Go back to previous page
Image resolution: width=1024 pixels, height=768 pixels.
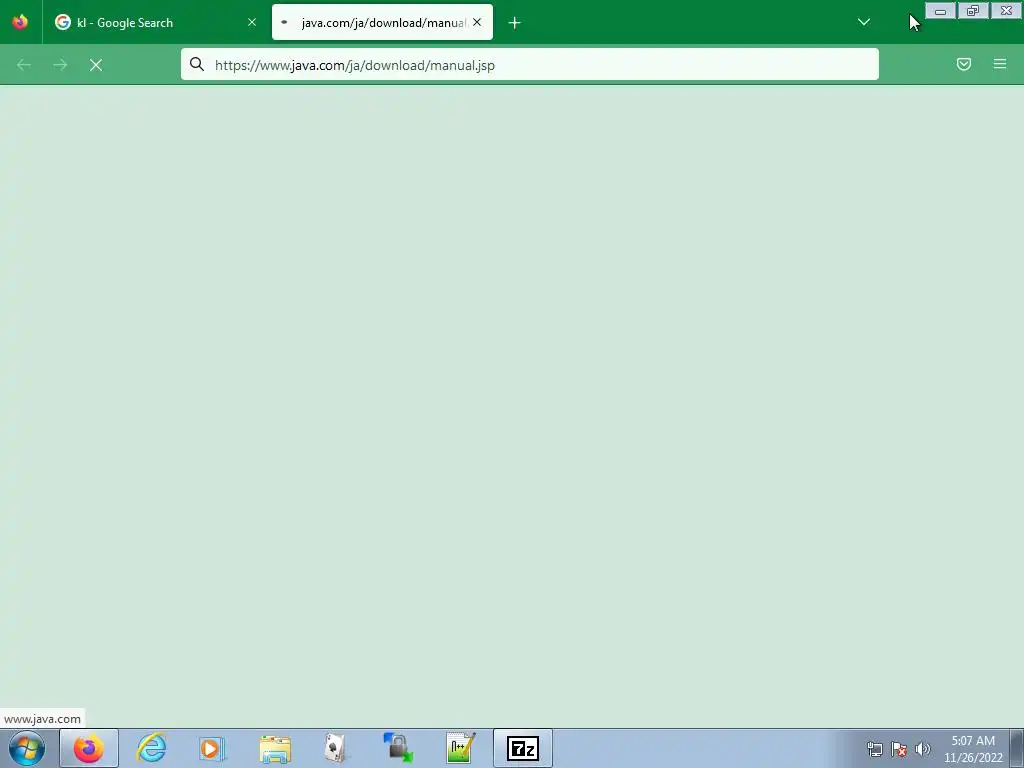(x=24, y=65)
